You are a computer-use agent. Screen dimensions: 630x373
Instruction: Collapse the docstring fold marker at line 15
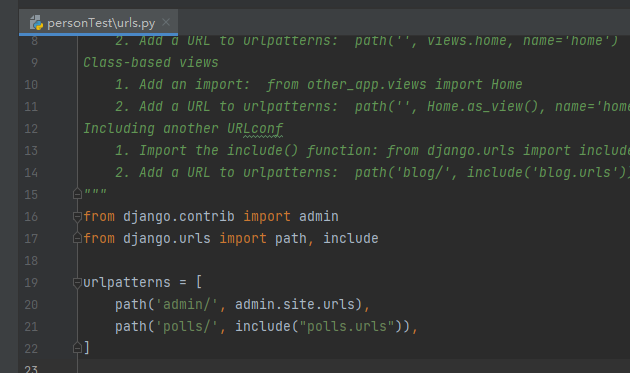[x=78, y=194]
